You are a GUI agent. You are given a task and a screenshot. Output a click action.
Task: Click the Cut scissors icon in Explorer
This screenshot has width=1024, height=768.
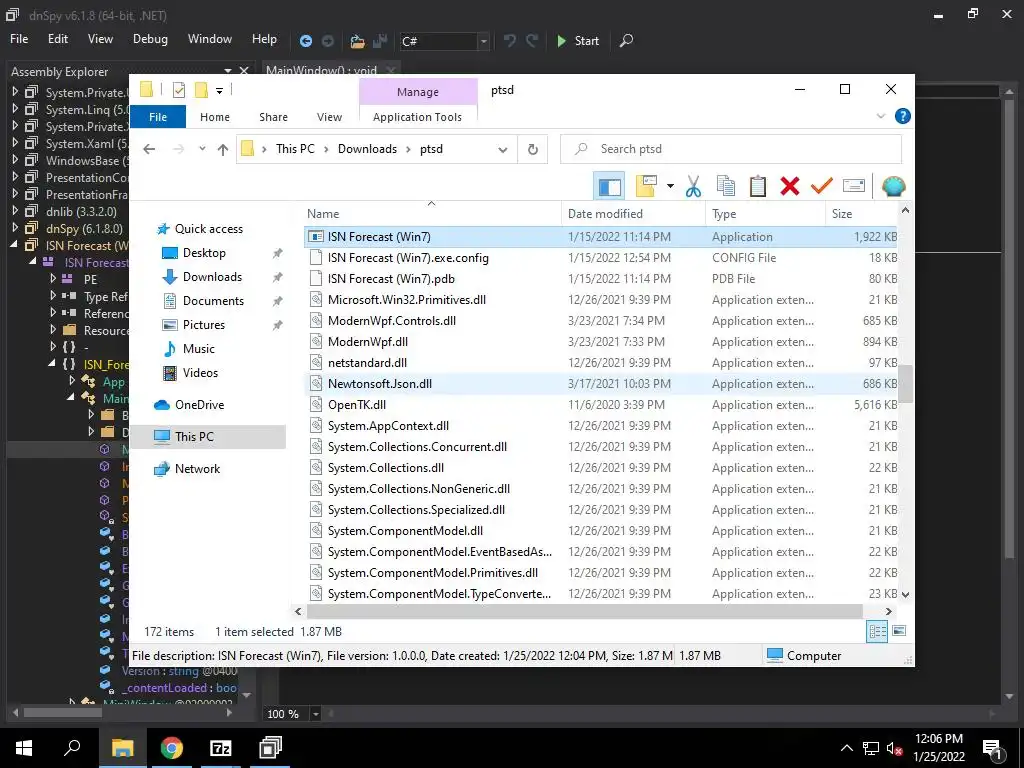click(693, 186)
